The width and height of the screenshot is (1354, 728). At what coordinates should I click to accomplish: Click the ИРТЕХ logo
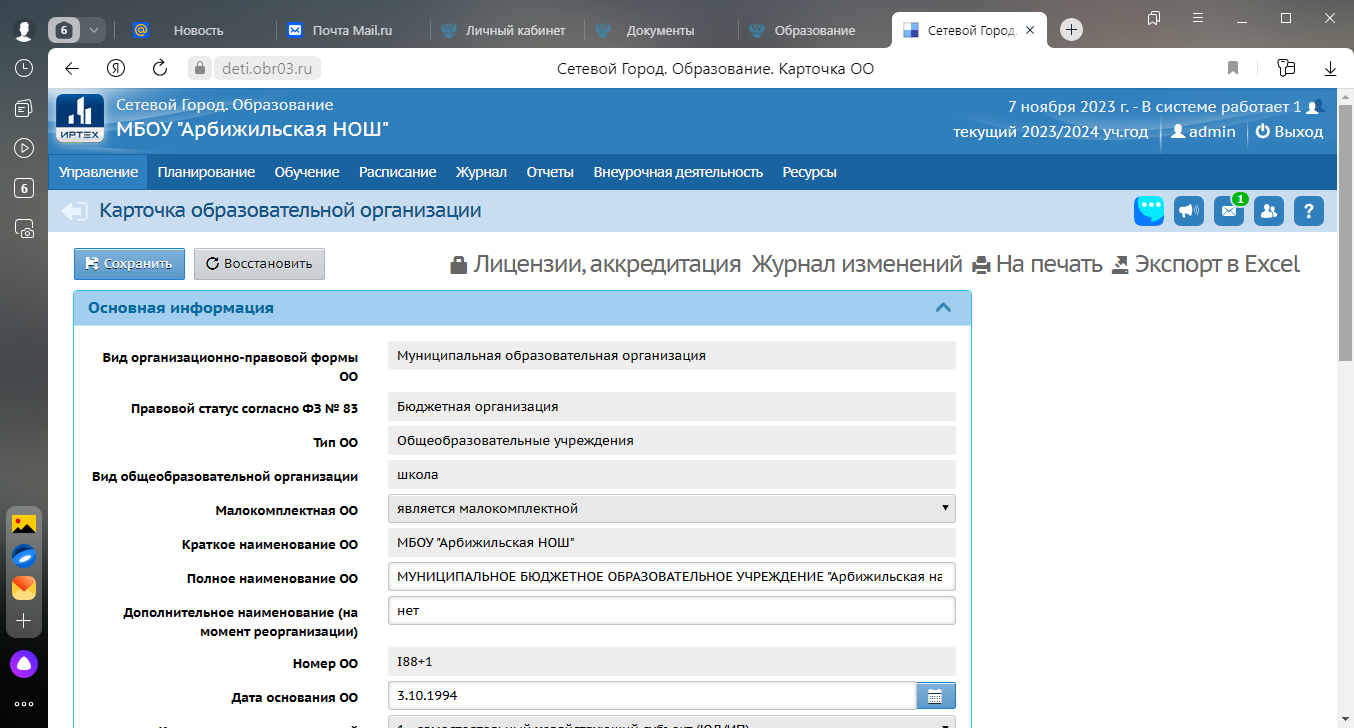[79, 120]
